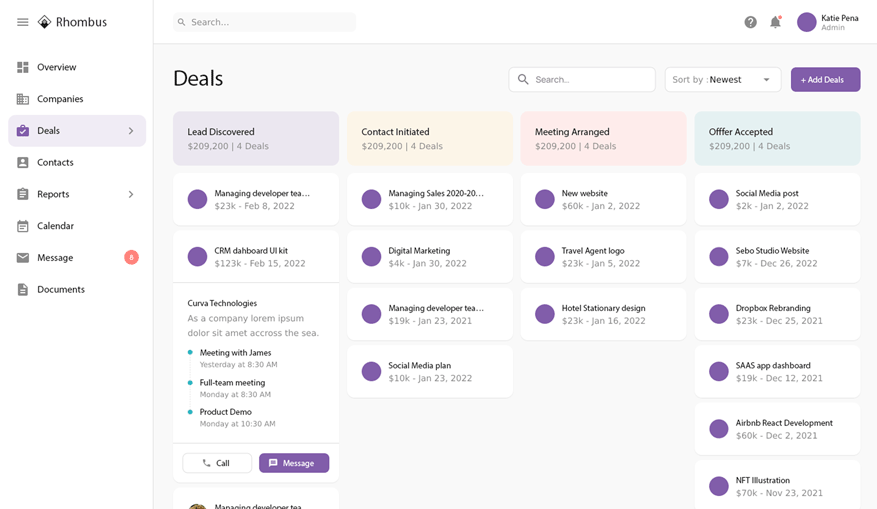This screenshot has height=509, width=877.
Task: Open Contacts from the sidebar
Action: point(55,162)
